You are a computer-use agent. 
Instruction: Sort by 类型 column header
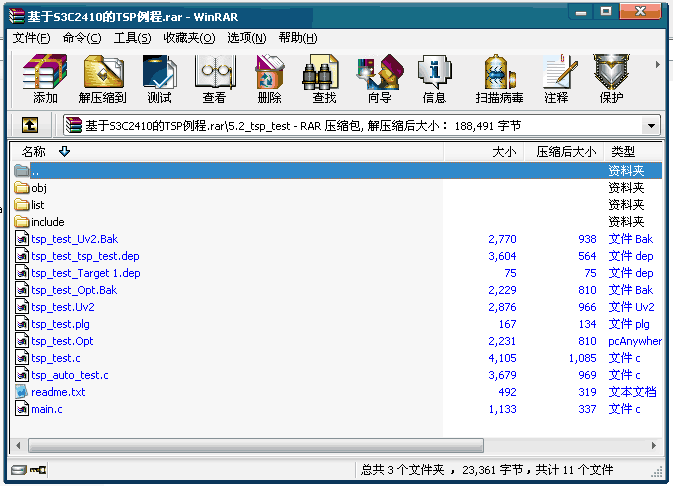tap(633, 152)
